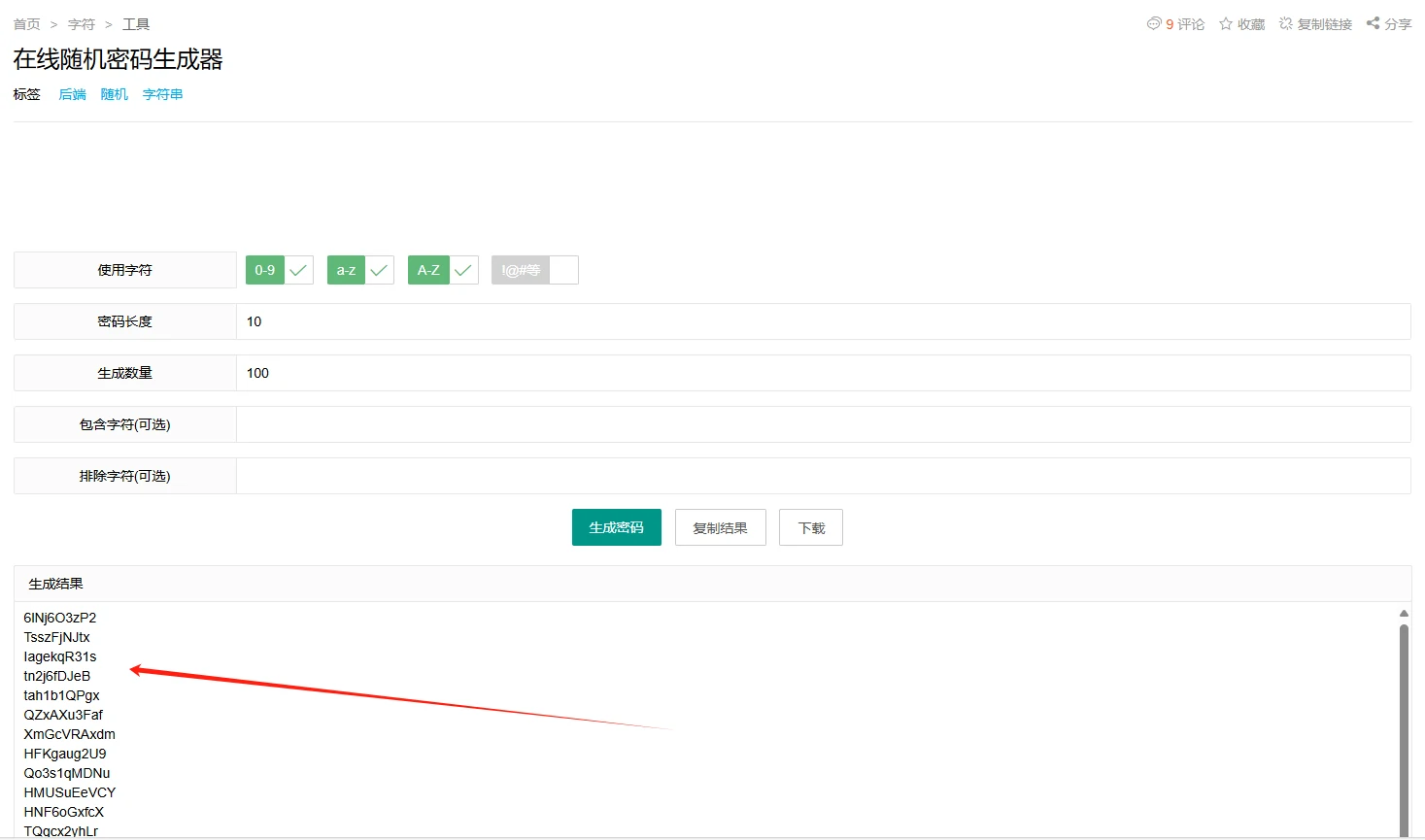The height and width of the screenshot is (840, 1425).
Task: Click the favorite star icon
Action: point(1226,23)
